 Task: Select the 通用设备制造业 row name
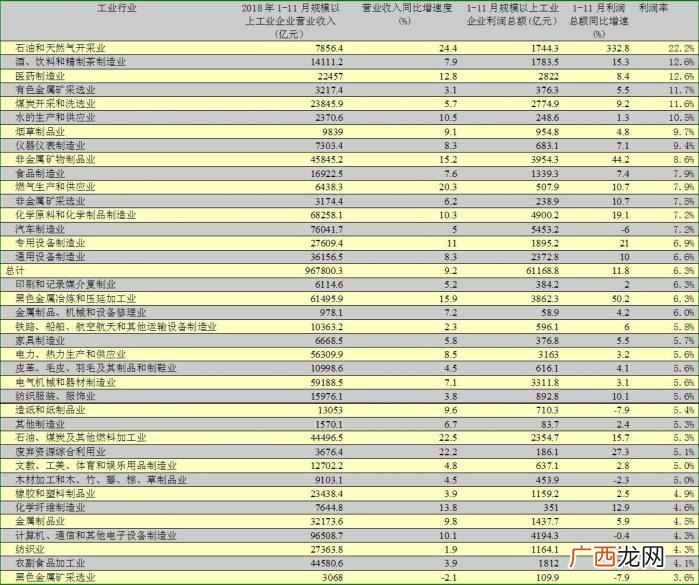[50, 257]
